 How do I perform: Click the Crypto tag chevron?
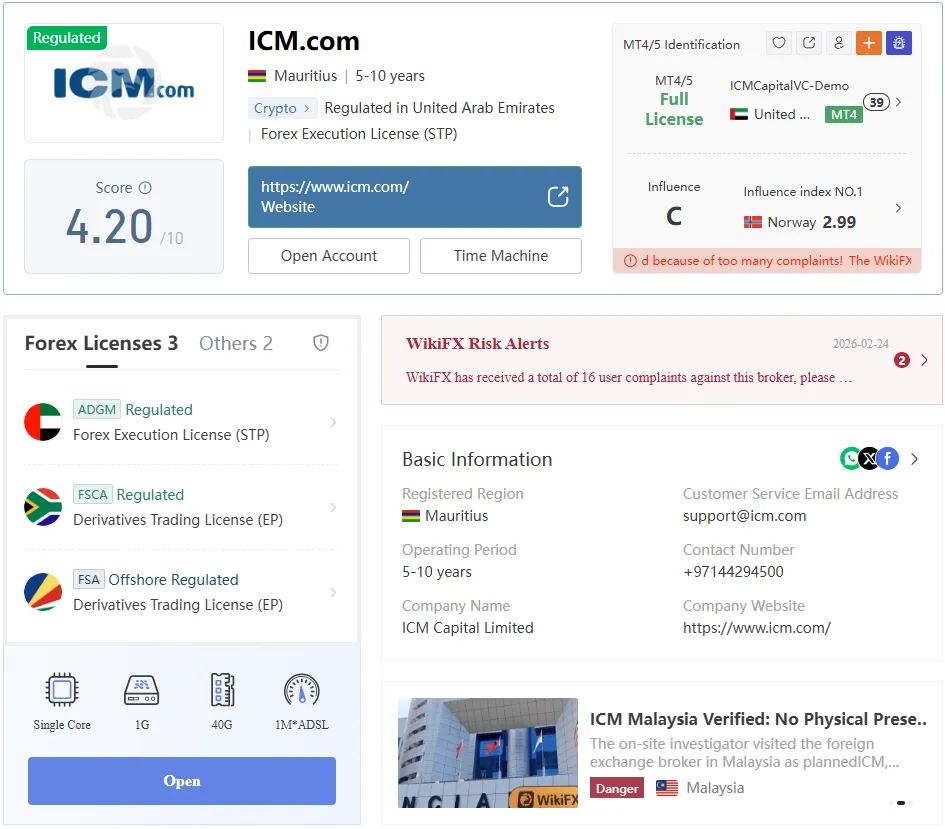pyautogui.click(x=307, y=108)
